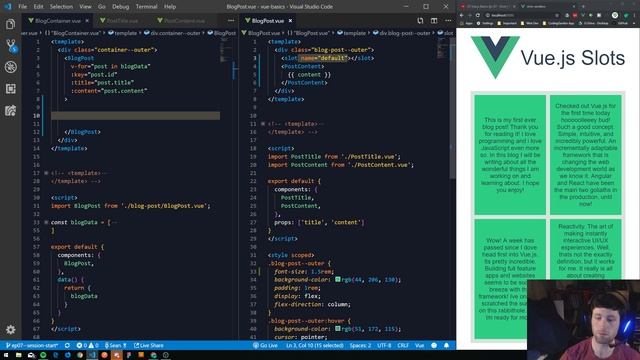
Task: Open the Debug view in activity bar
Action: [11, 67]
